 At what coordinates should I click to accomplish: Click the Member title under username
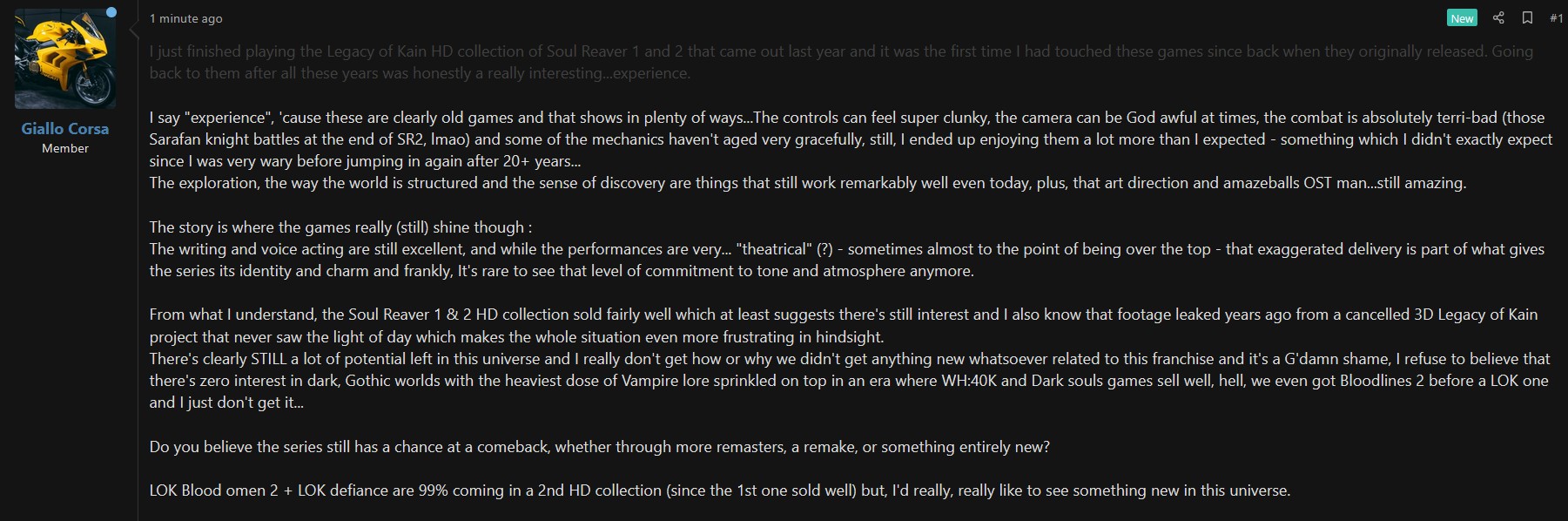(x=65, y=149)
